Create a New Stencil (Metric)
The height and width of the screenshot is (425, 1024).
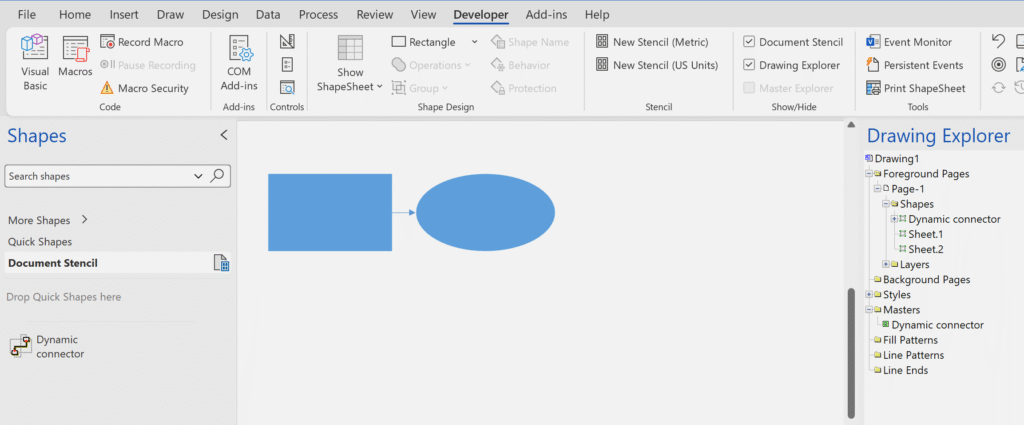coord(652,42)
